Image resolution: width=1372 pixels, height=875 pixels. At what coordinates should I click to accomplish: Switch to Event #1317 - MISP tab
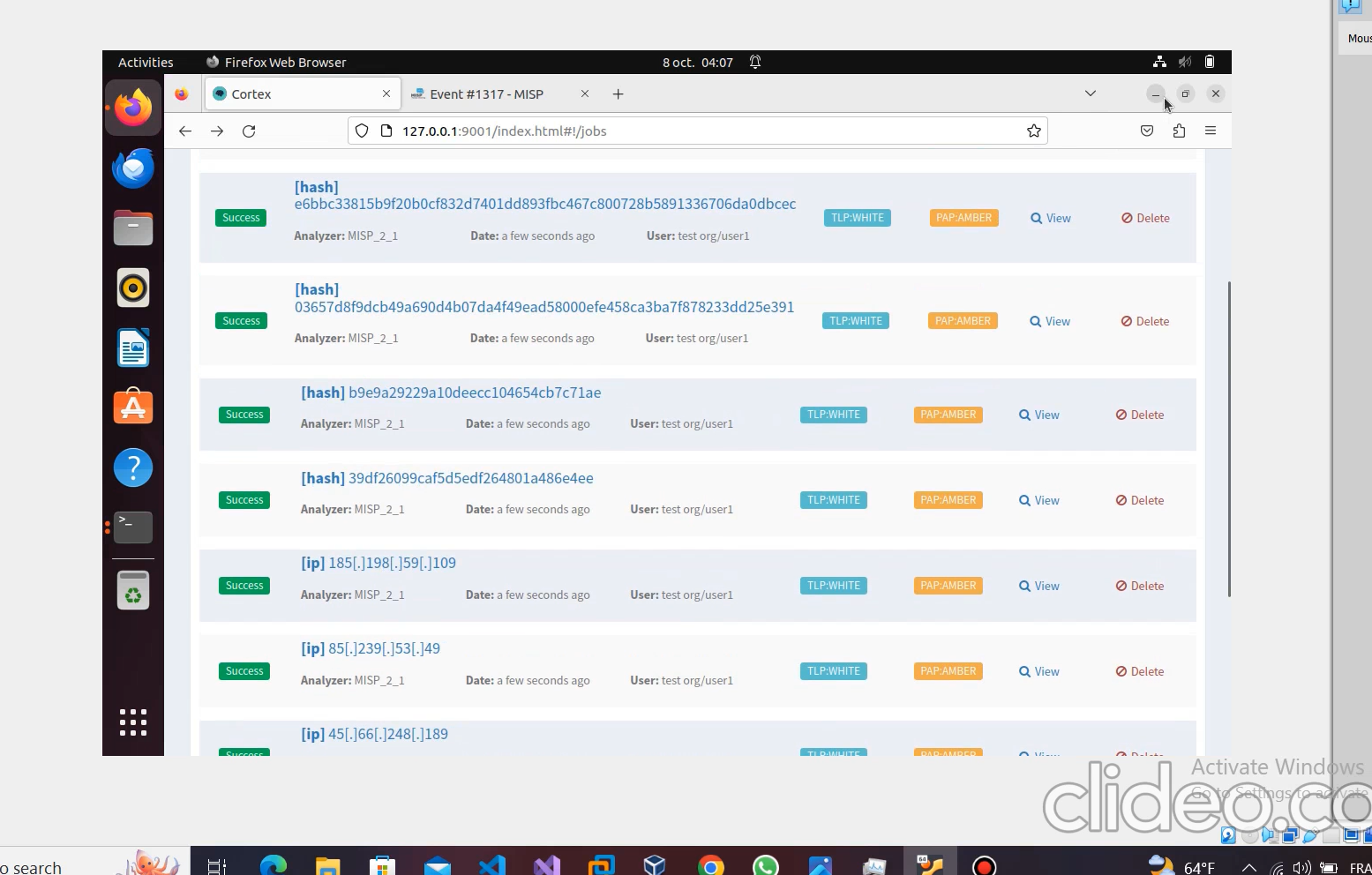[500, 93]
